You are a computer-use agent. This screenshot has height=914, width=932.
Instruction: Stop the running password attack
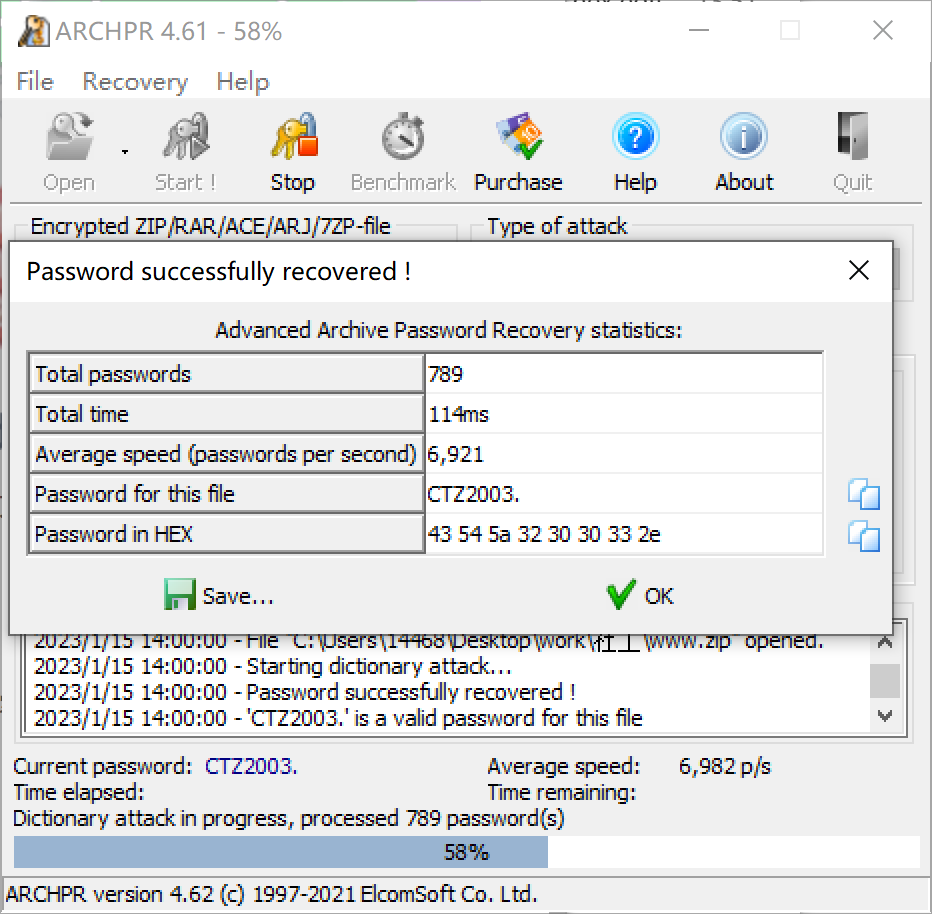click(x=293, y=152)
